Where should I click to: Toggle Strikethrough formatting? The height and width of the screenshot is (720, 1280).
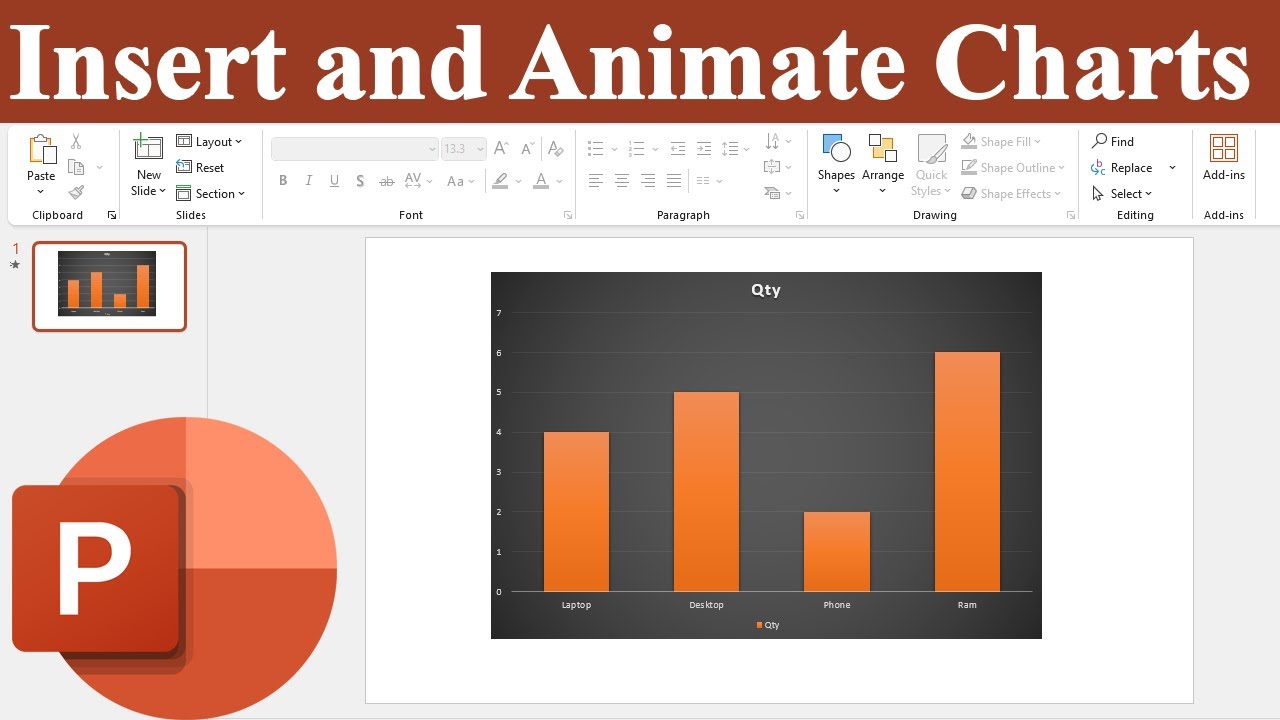click(x=387, y=181)
